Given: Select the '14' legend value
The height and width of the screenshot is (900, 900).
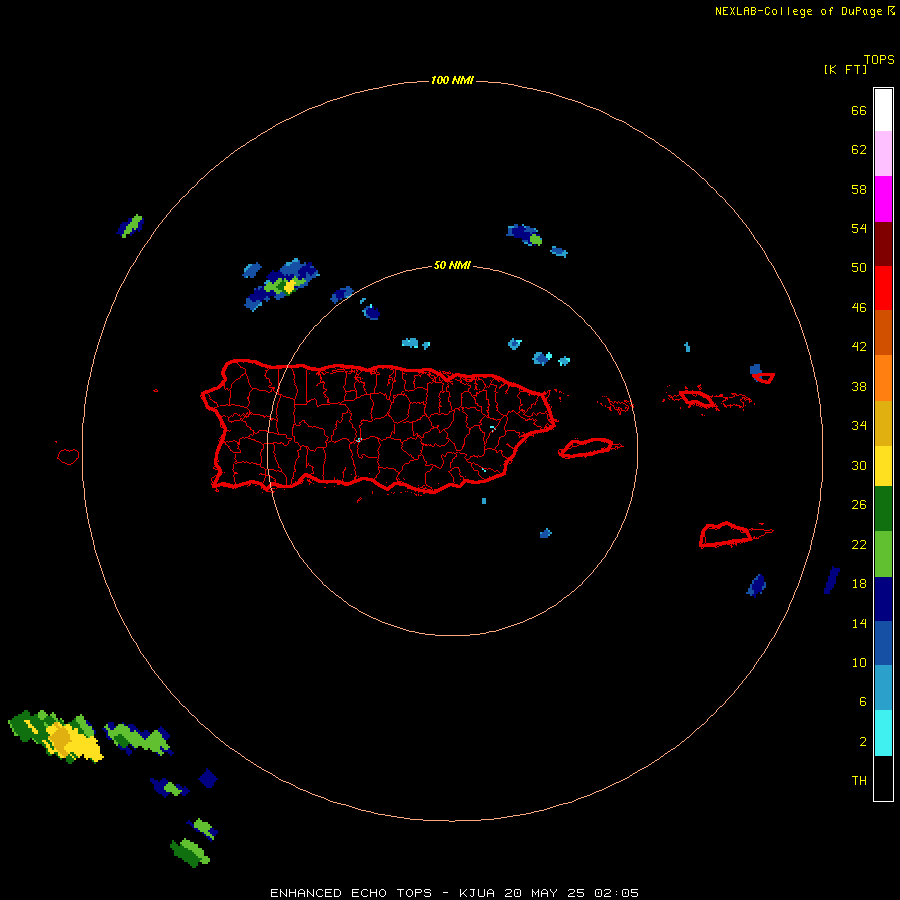Looking at the screenshot, I should coord(859,623).
